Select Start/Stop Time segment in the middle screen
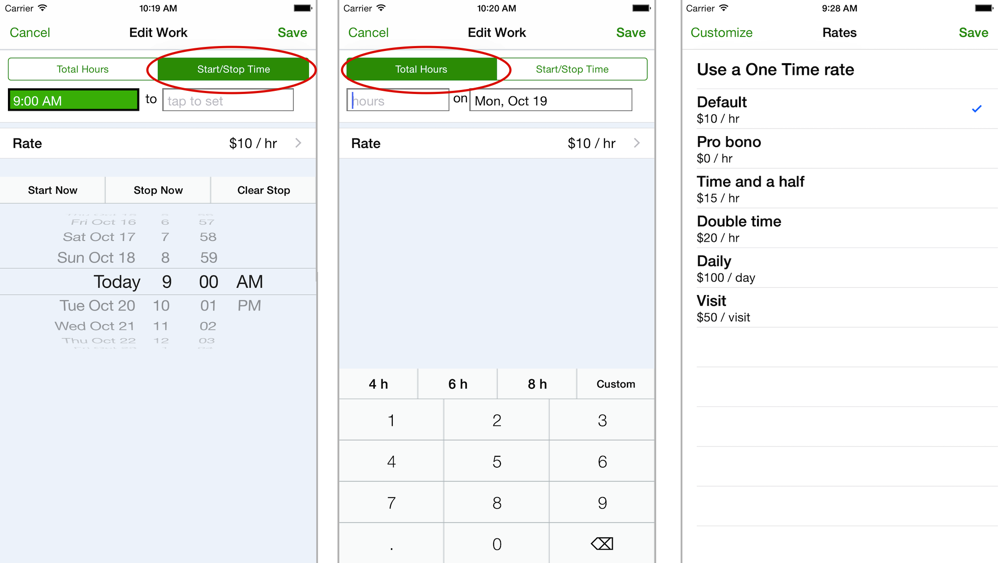This screenshot has height=563, width=1000. (x=572, y=69)
